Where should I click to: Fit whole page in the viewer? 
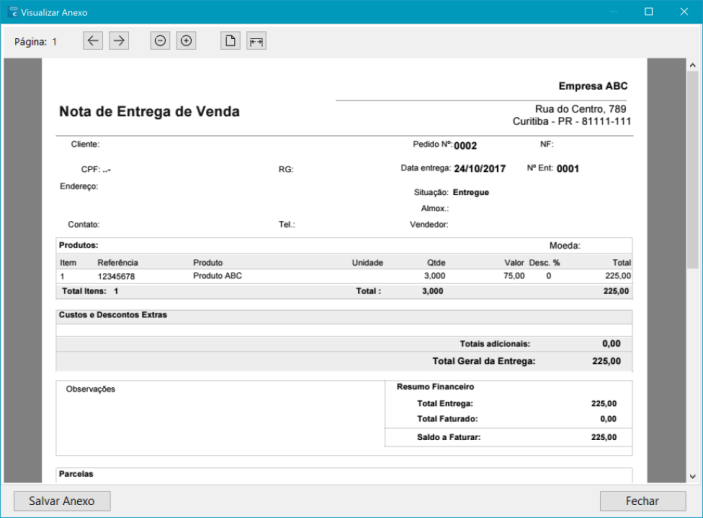tap(230, 41)
